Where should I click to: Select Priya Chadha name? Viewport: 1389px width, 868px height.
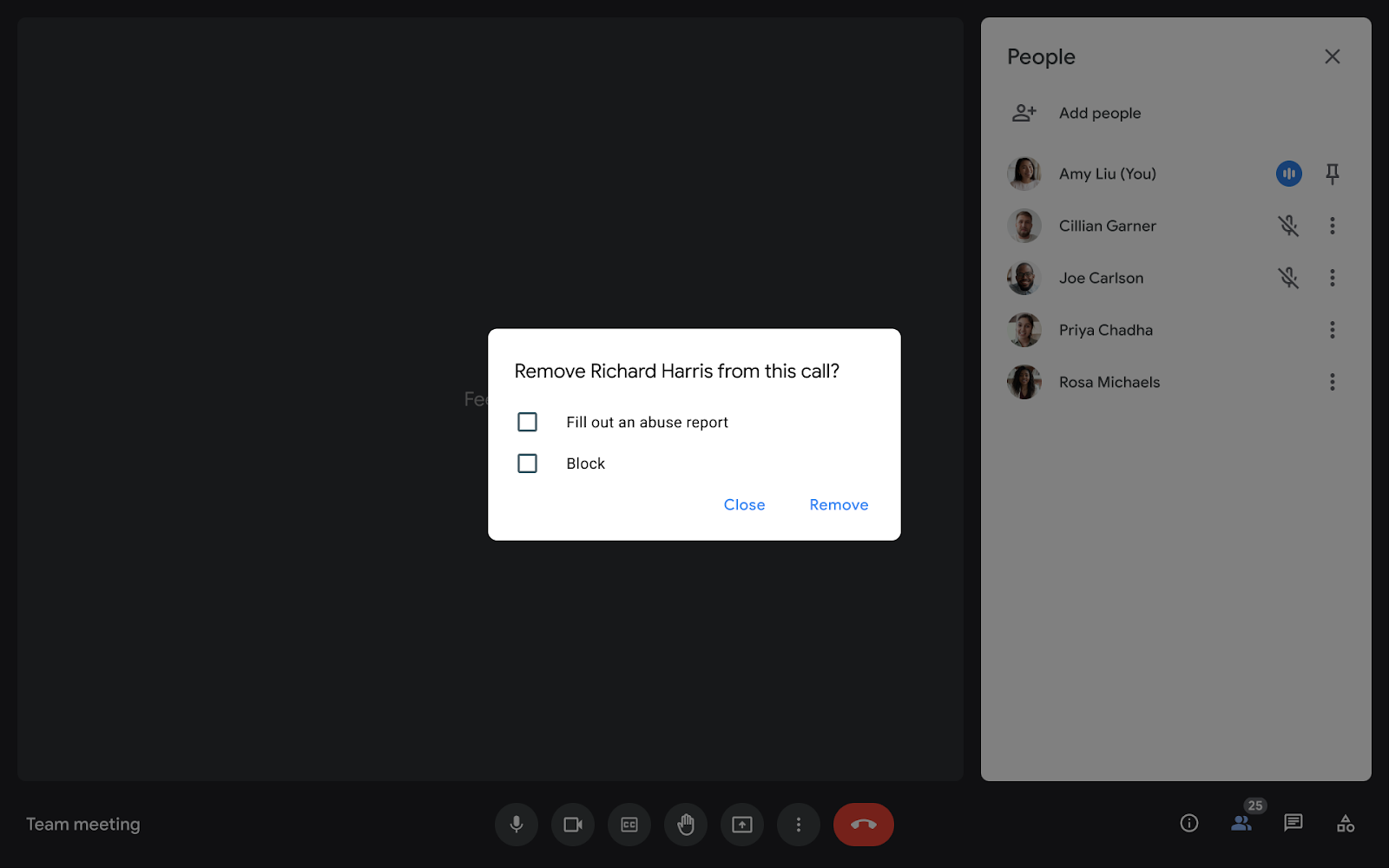tap(1106, 330)
